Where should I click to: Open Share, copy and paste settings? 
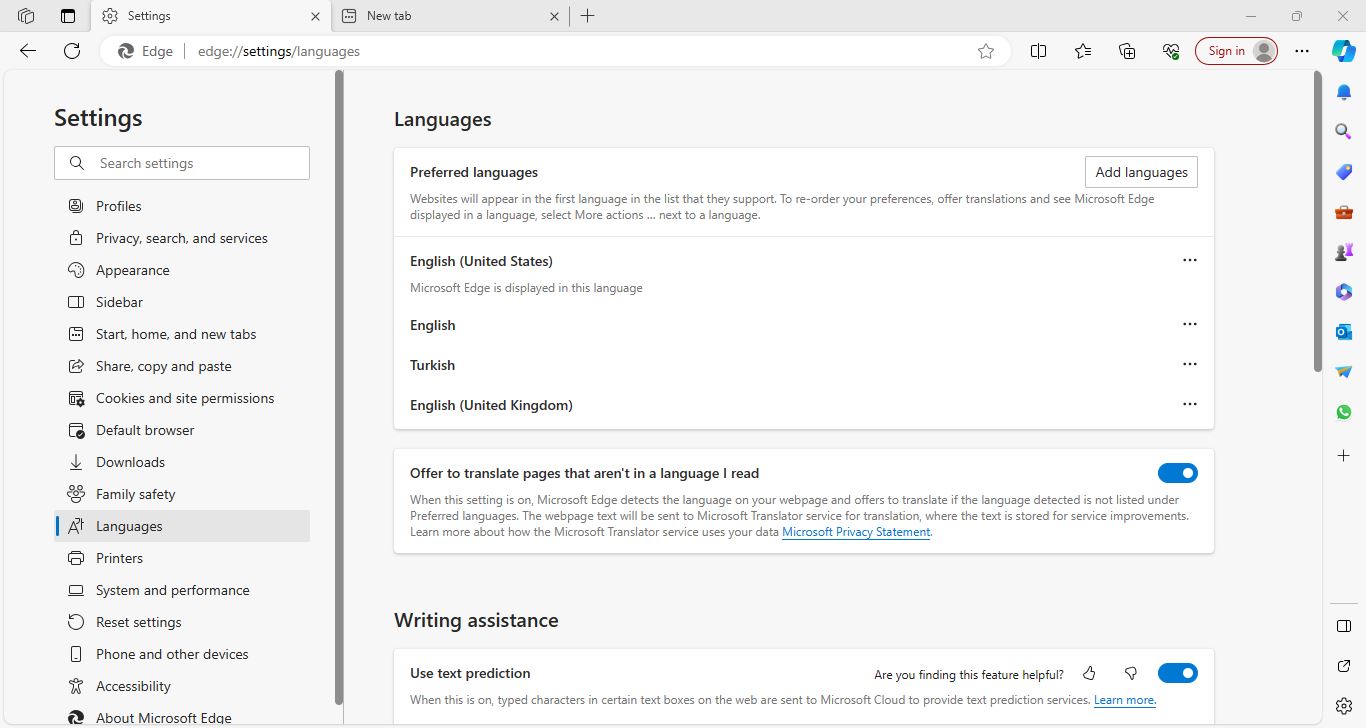pos(182,366)
